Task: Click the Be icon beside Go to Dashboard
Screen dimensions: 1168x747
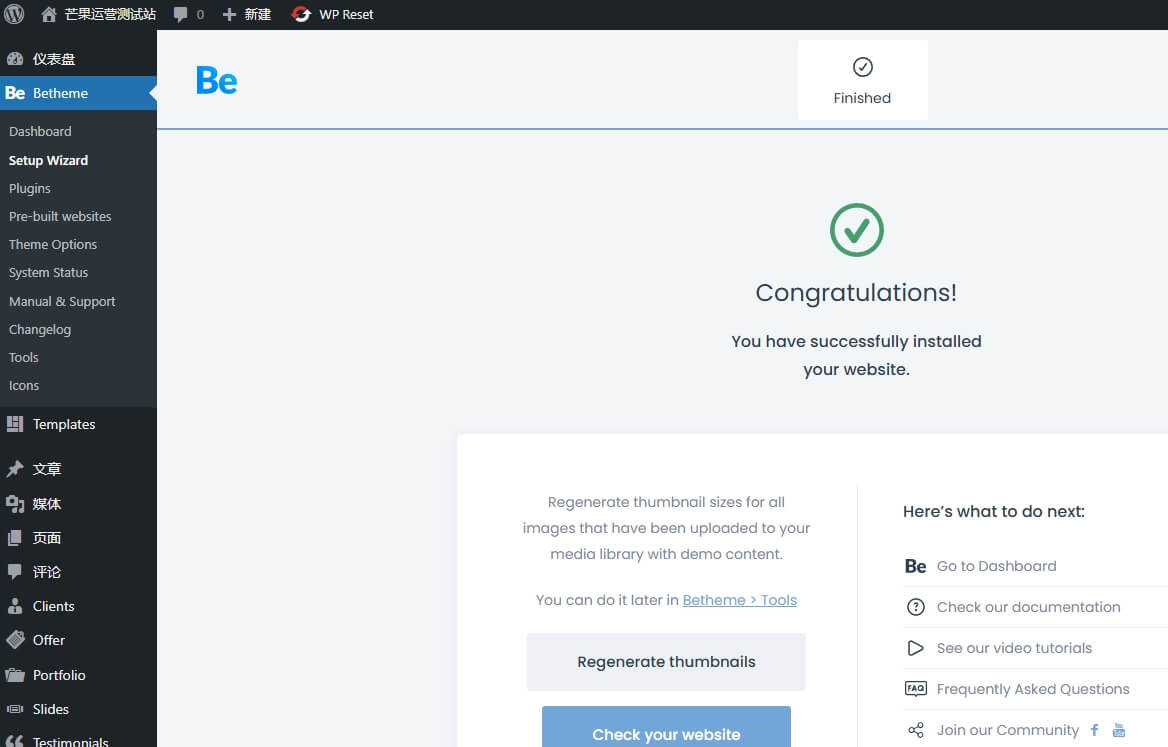Action: [x=915, y=566]
